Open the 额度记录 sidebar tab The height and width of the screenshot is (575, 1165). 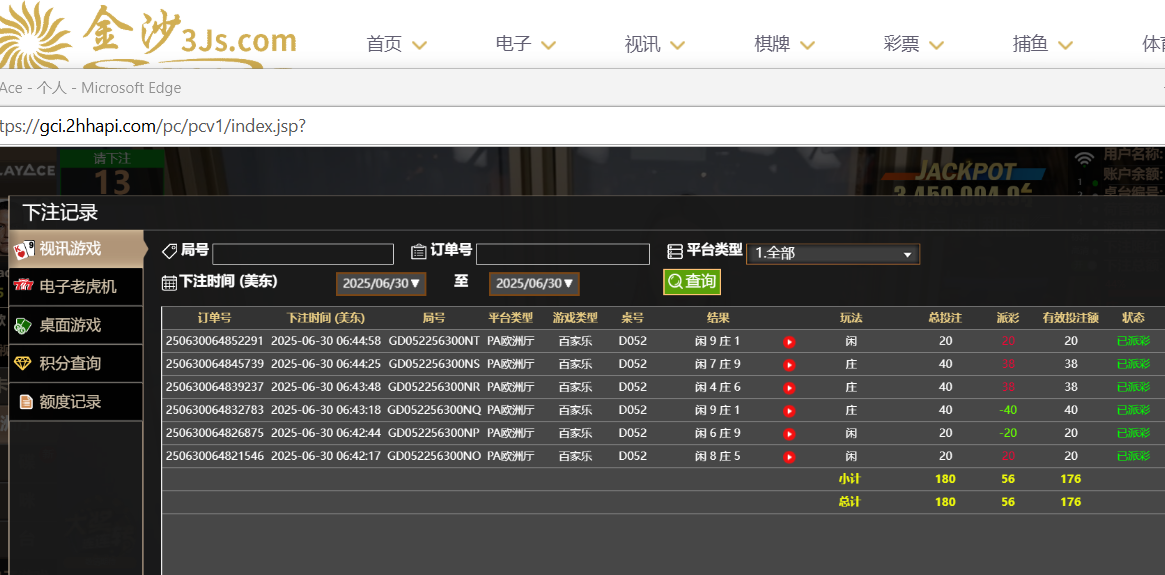click(69, 401)
